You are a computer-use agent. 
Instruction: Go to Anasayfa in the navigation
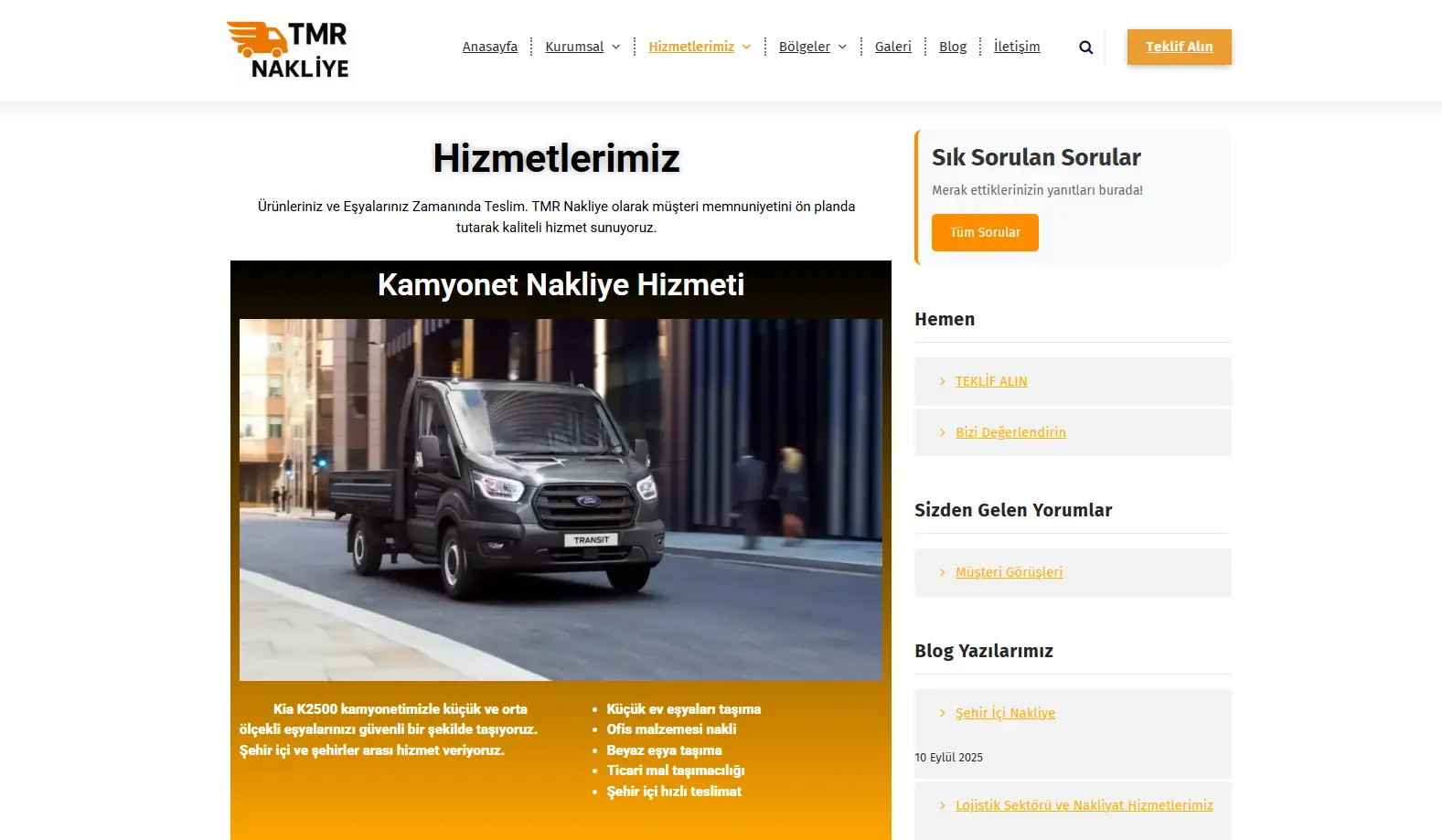coord(489,47)
